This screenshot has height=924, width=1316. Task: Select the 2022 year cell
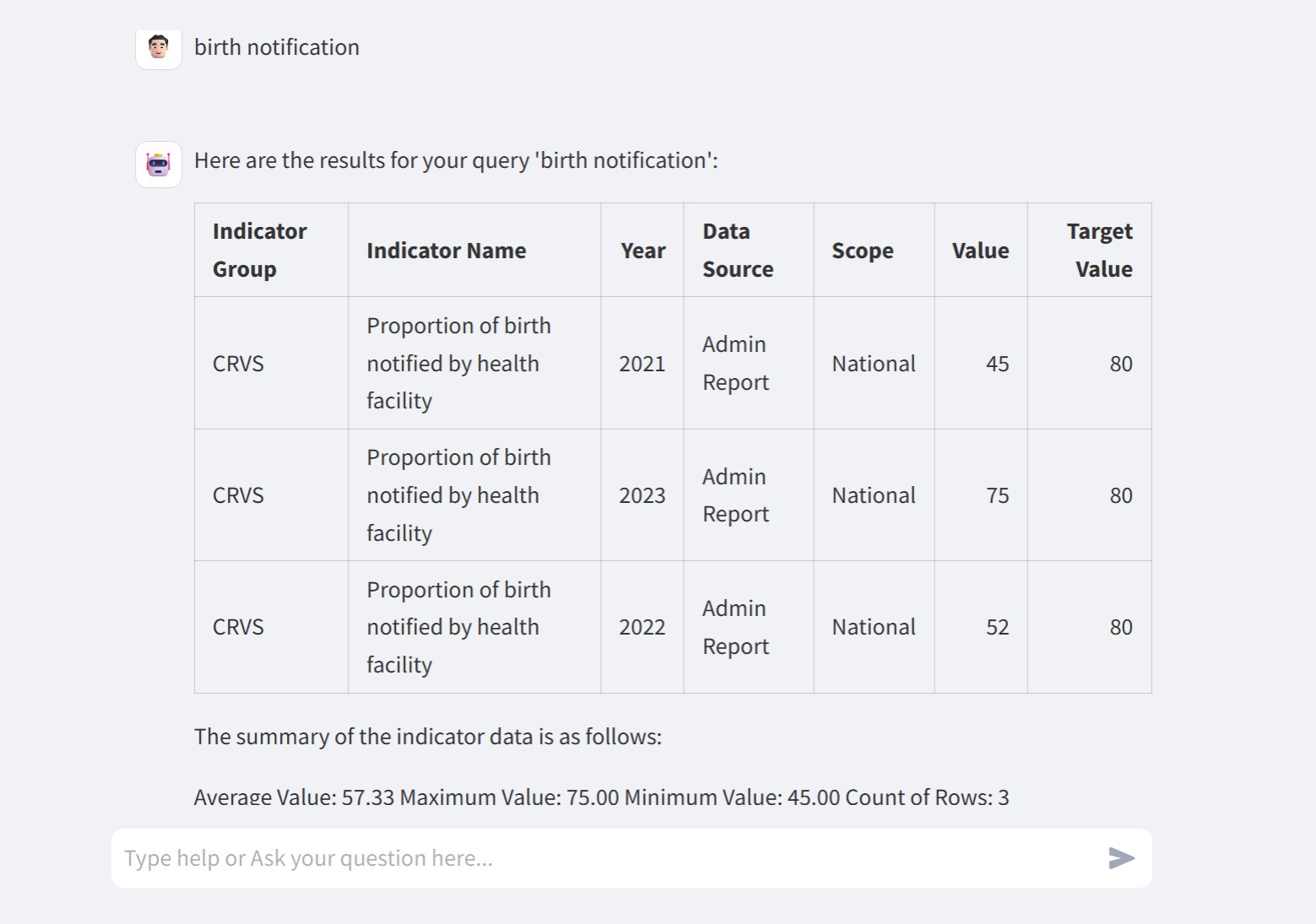point(642,627)
